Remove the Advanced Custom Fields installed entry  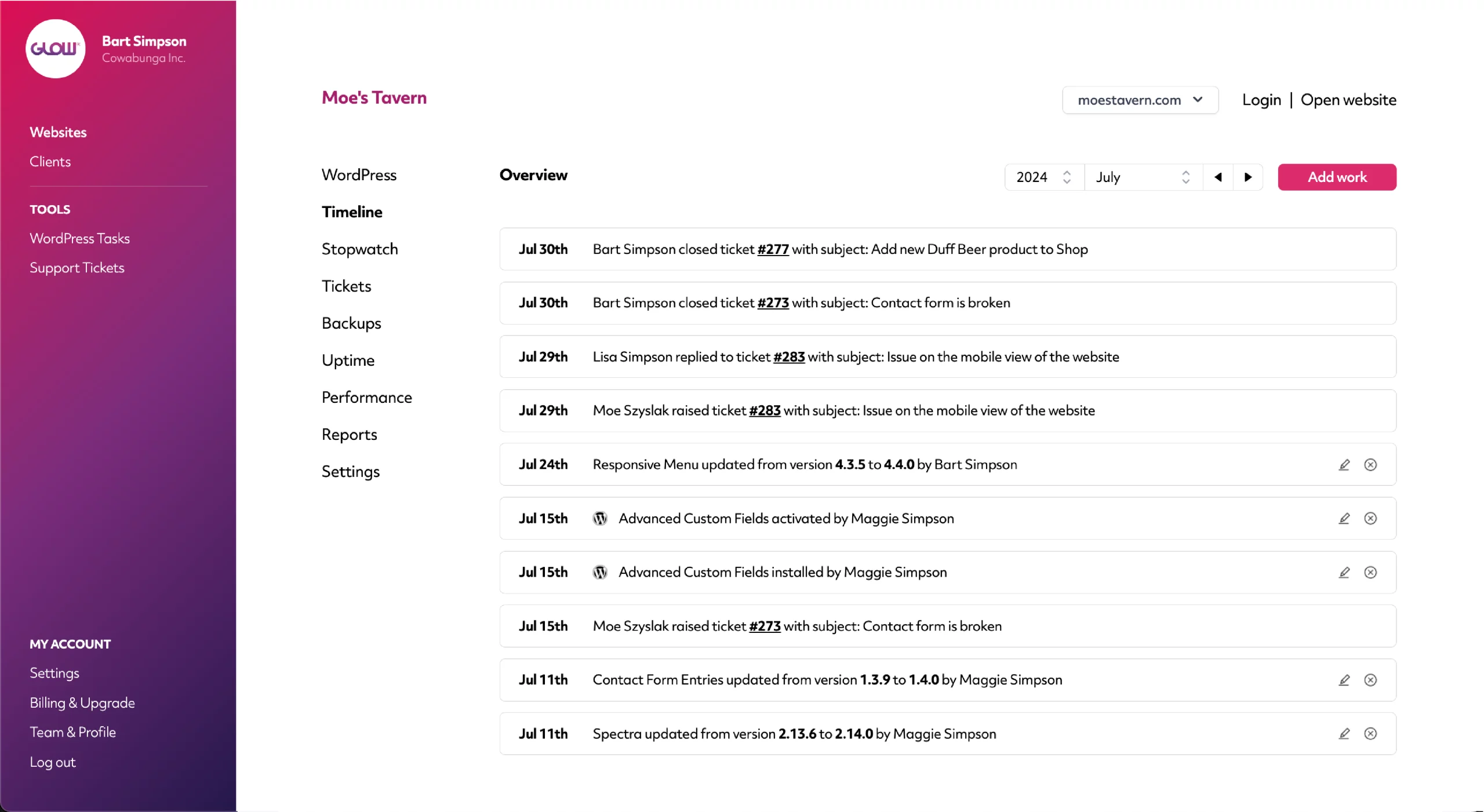click(x=1370, y=572)
